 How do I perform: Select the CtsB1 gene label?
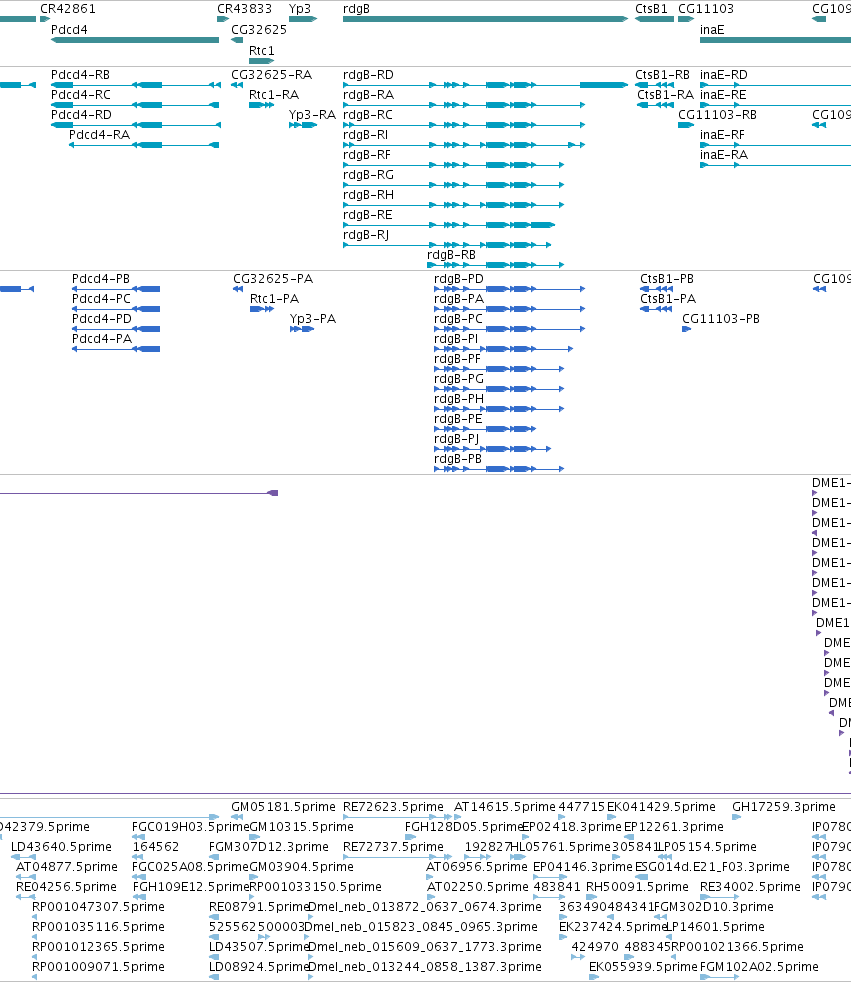tap(651, 9)
